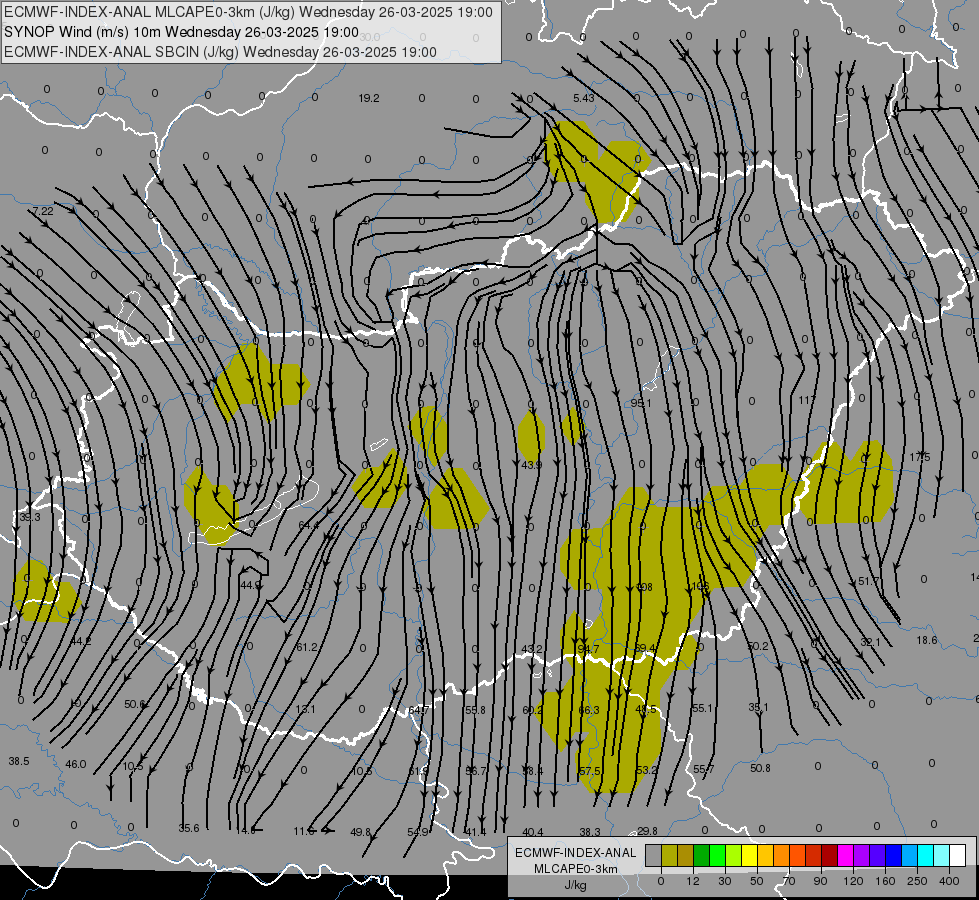The image size is (979, 900).
Task: Select the dark green legend swatch
Action: click(702, 855)
